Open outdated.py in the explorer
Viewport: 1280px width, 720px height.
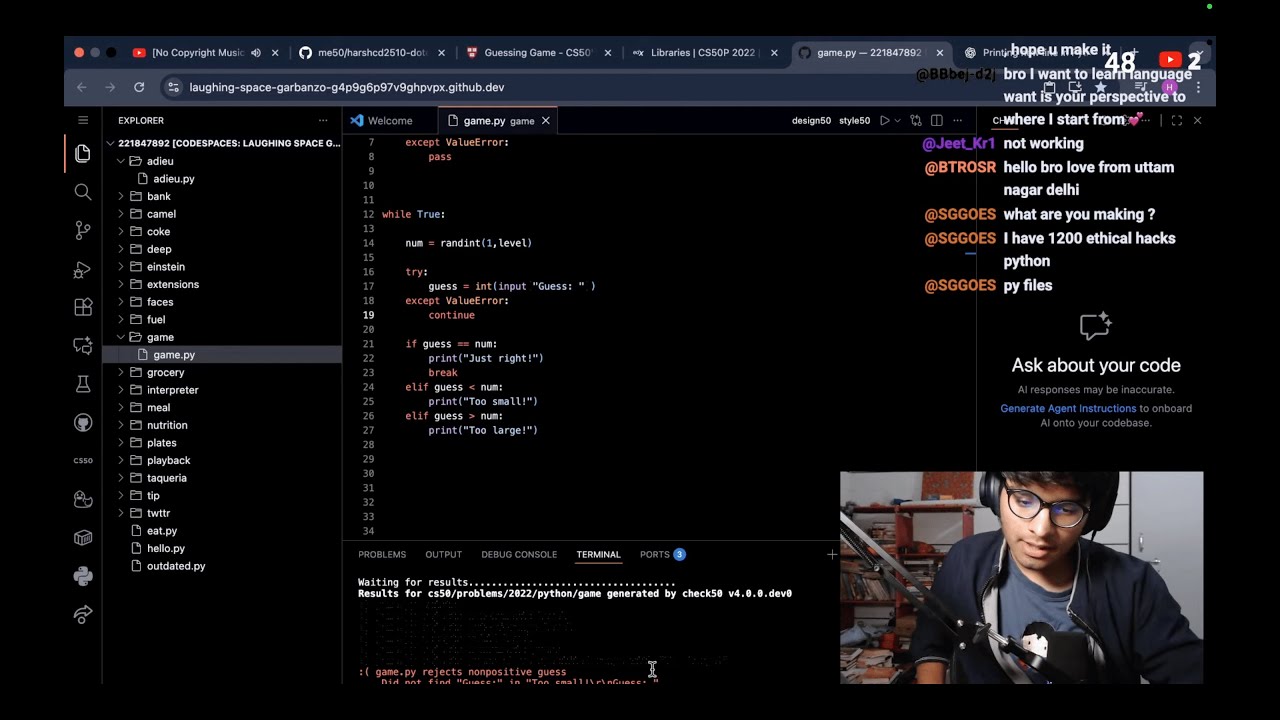coord(176,566)
